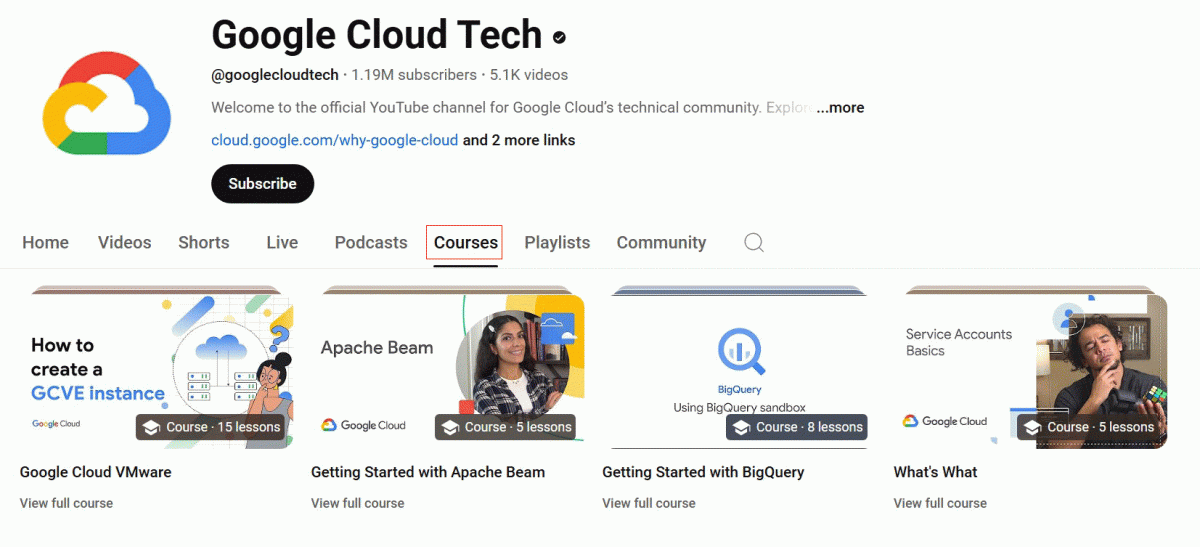The width and height of the screenshot is (1200, 547).
Task: View full course under Apache Beam
Action: 357,503
